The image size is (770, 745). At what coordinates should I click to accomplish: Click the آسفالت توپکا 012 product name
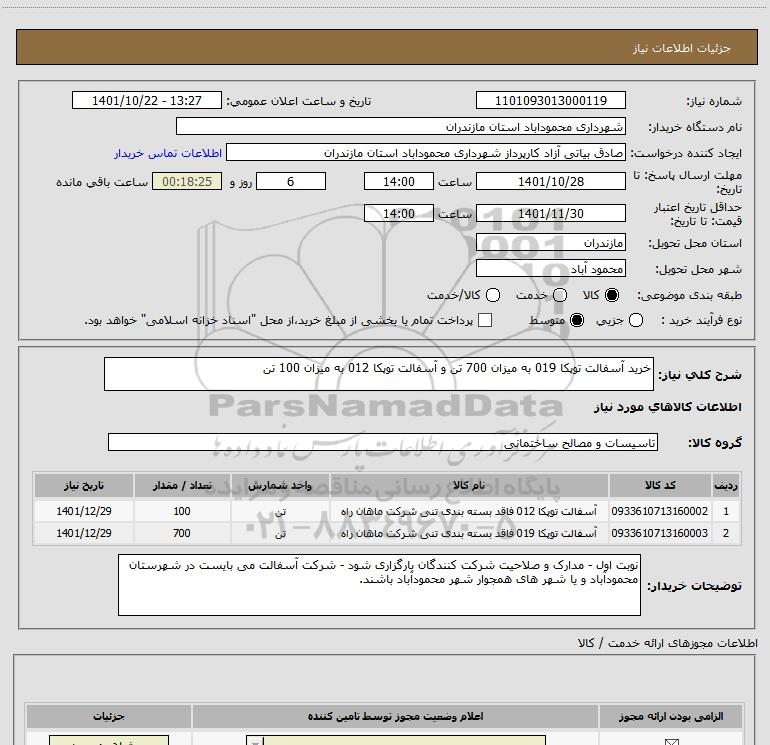pos(469,511)
